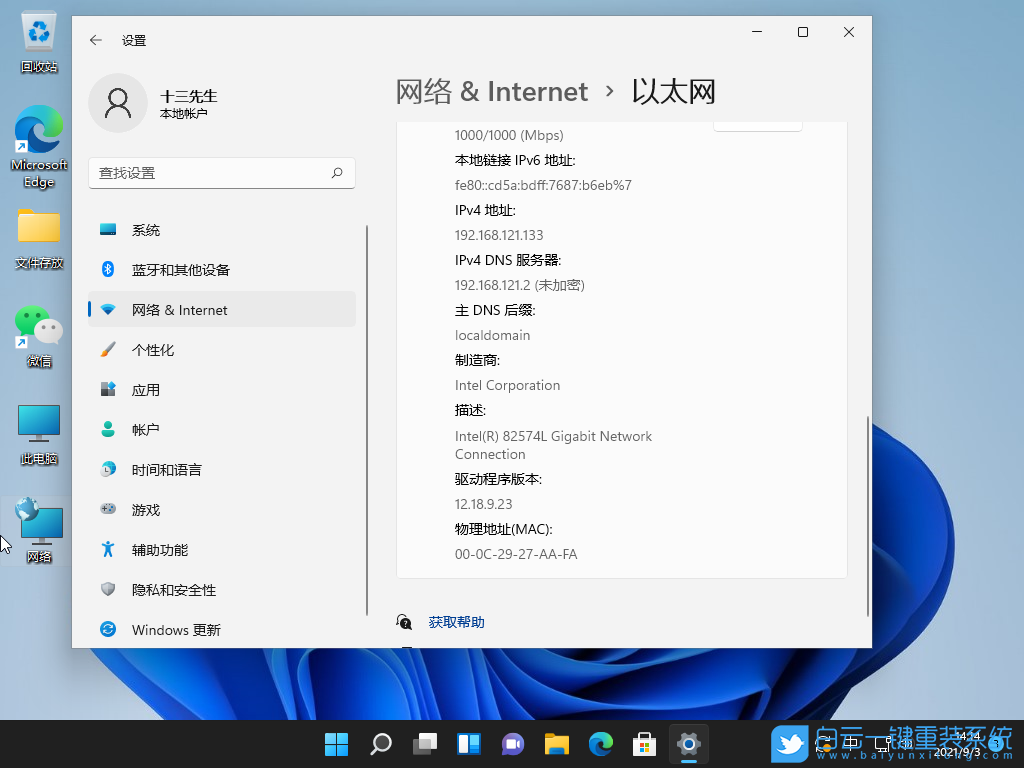Open 帐户 settings
The height and width of the screenshot is (768, 1024).
point(146,429)
